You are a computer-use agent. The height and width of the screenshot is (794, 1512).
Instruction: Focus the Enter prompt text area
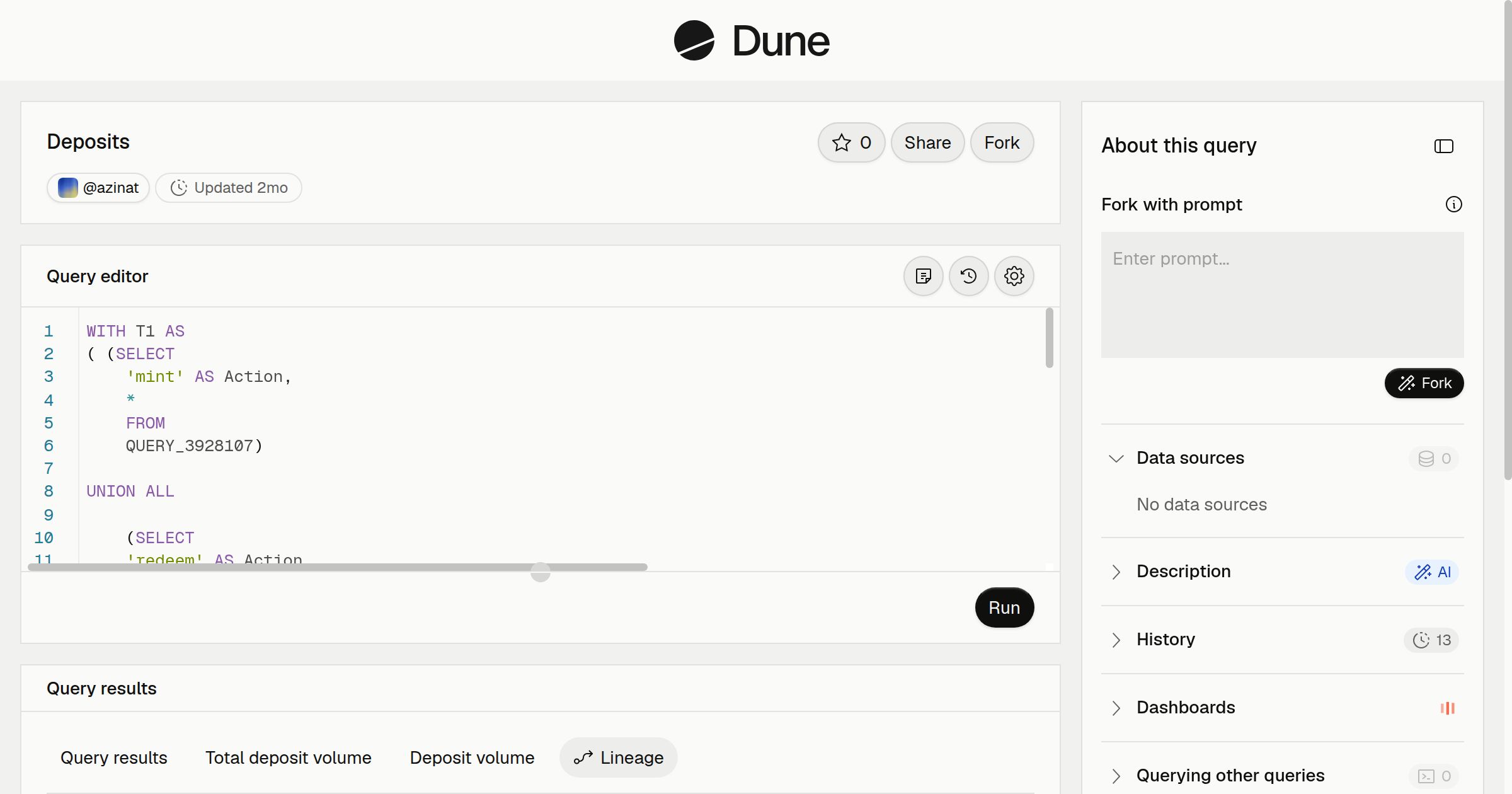(1283, 295)
